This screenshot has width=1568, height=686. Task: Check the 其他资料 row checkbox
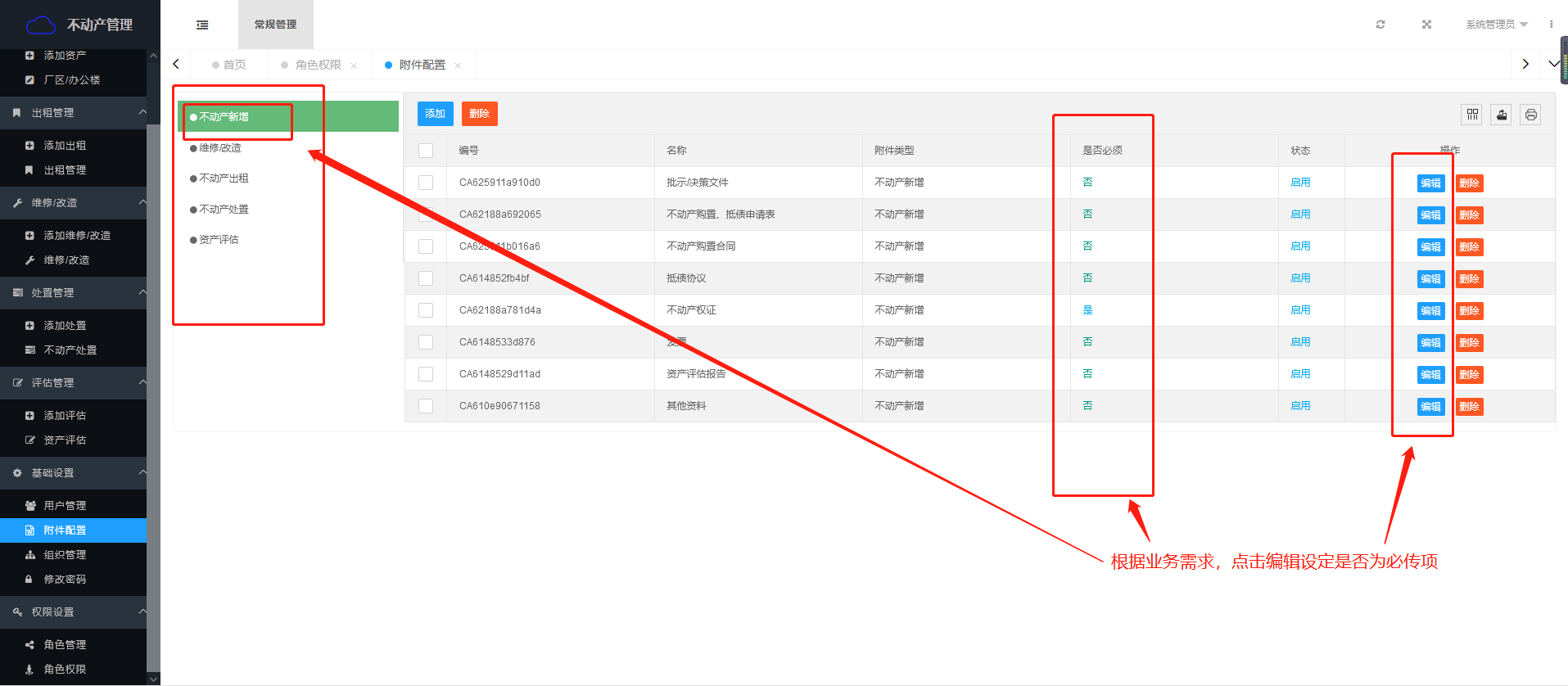pos(426,406)
